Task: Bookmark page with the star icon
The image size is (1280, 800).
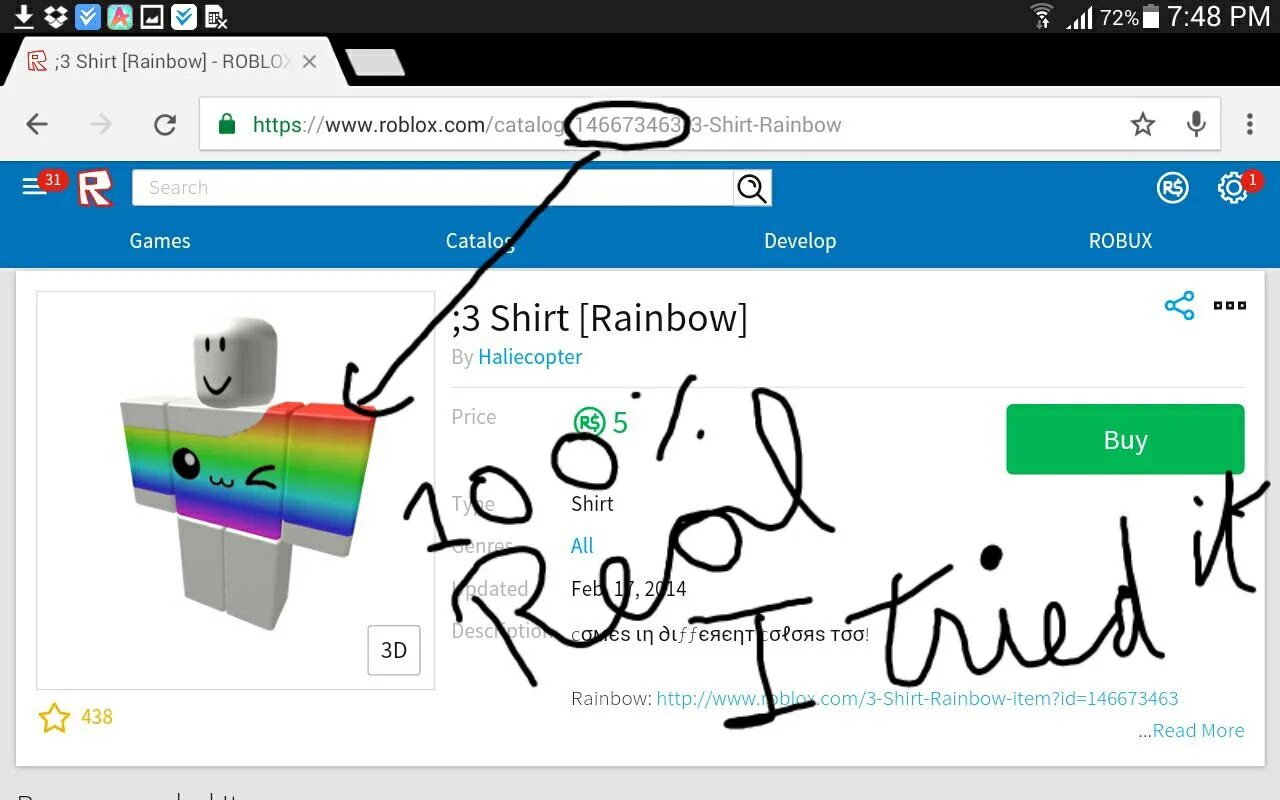Action: tap(1143, 124)
